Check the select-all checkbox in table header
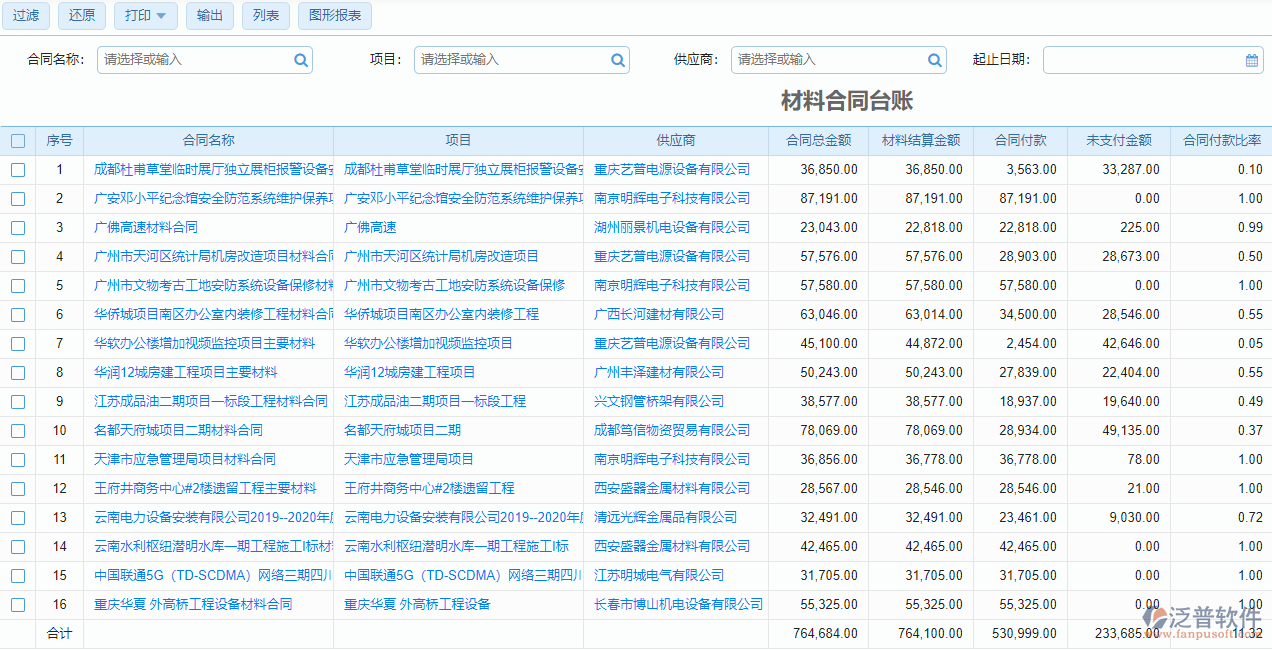The height and width of the screenshot is (650, 1272). (18, 140)
